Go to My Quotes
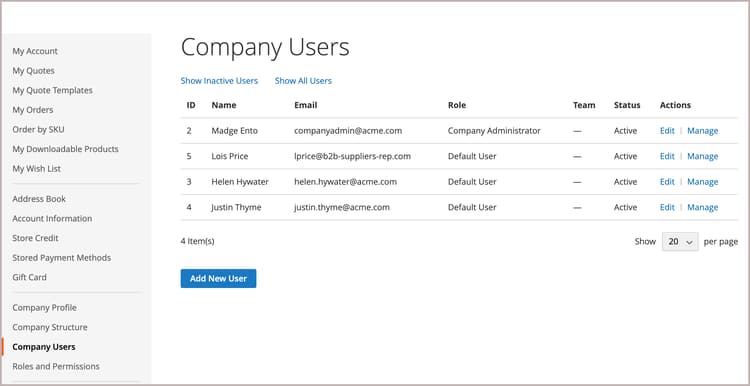Viewport: 750px width, 386px height. 33,71
